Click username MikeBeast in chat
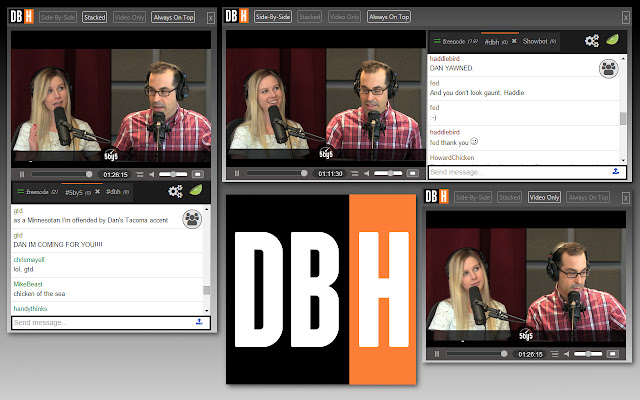 28,284
